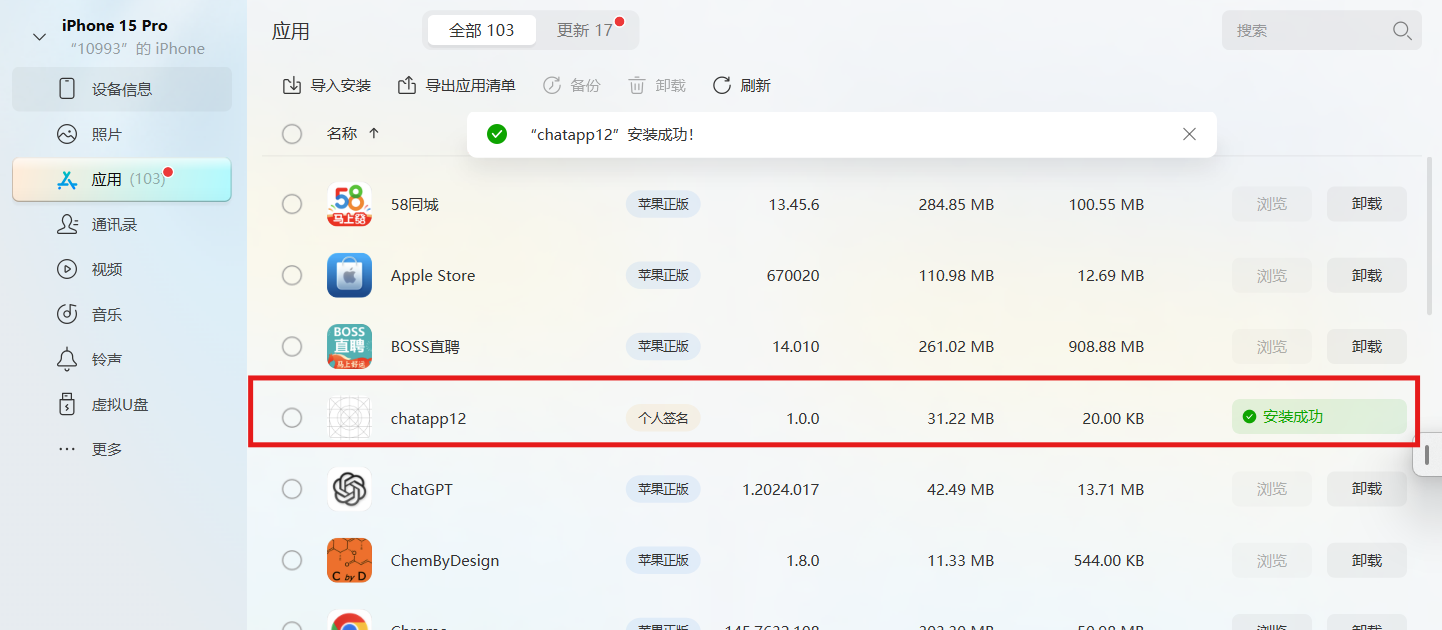Click 浏览 for Apple Store
Screen dimensions: 1442x630
coord(1271,275)
